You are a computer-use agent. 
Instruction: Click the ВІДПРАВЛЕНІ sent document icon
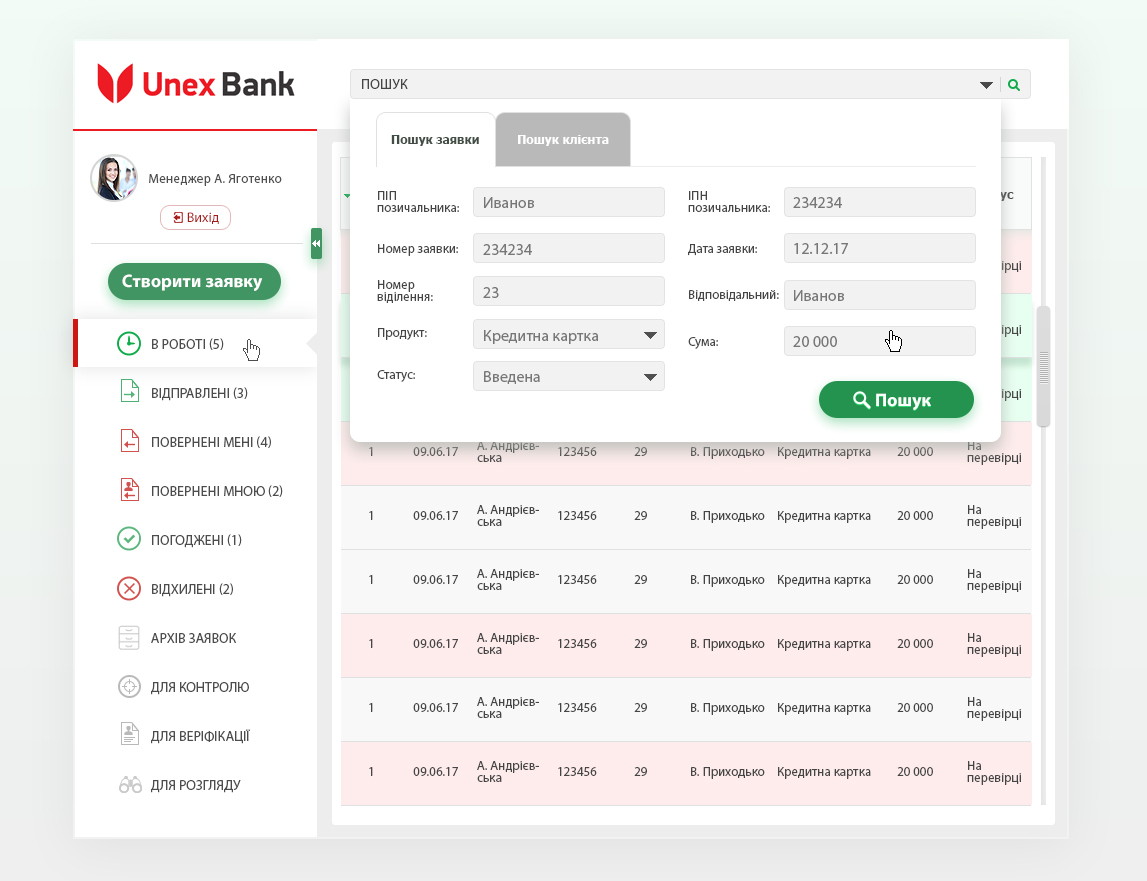pyautogui.click(x=129, y=393)
